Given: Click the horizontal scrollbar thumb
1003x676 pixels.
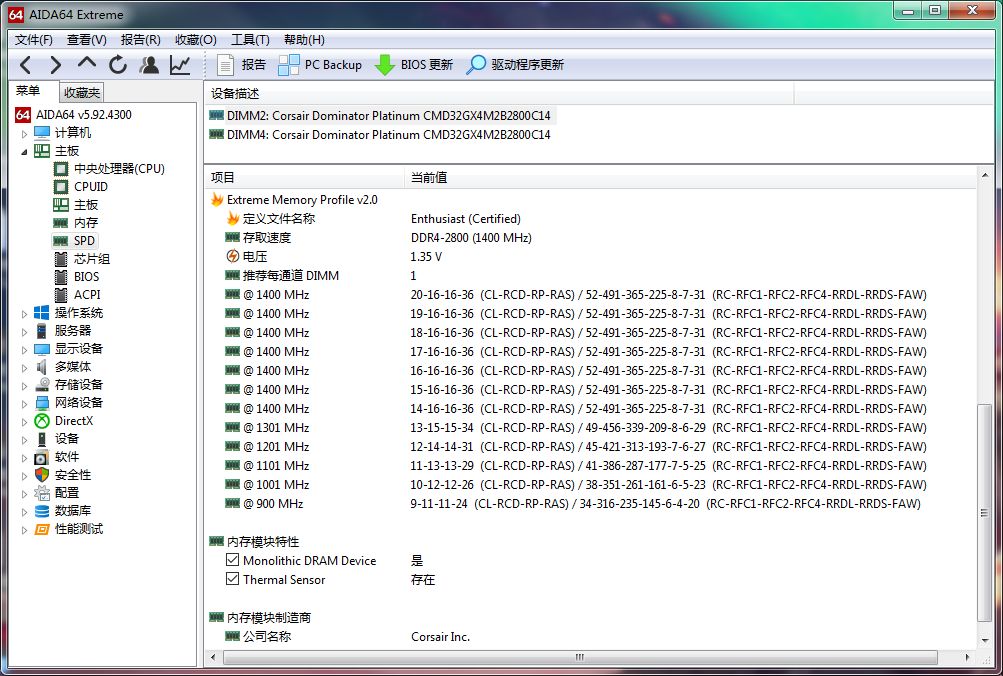Looking at the screenshot, I should point(580,657).
